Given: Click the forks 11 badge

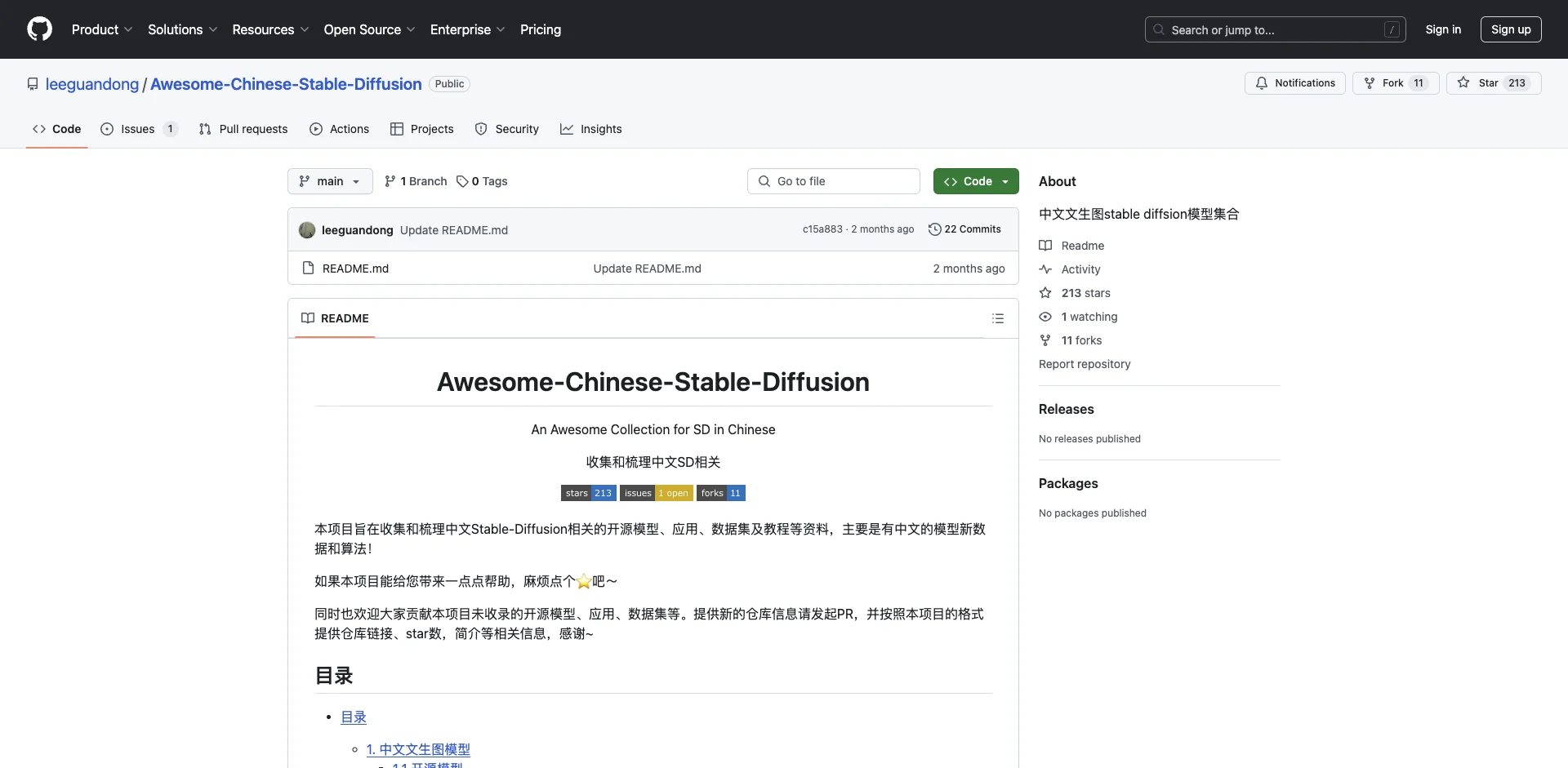Looking at the screenshot, I should [721, 493].
